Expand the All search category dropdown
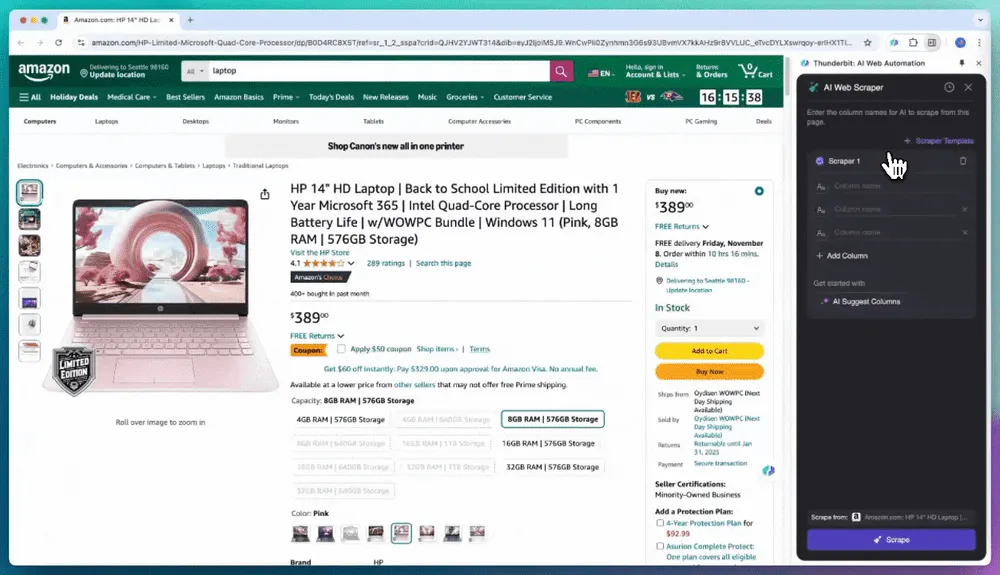Image resolution: width=1000 pixels, height=575 pixels. click(195, 71)
